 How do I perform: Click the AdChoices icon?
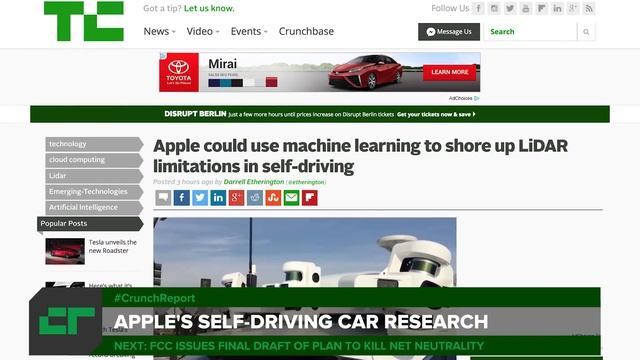coord(476,98)
